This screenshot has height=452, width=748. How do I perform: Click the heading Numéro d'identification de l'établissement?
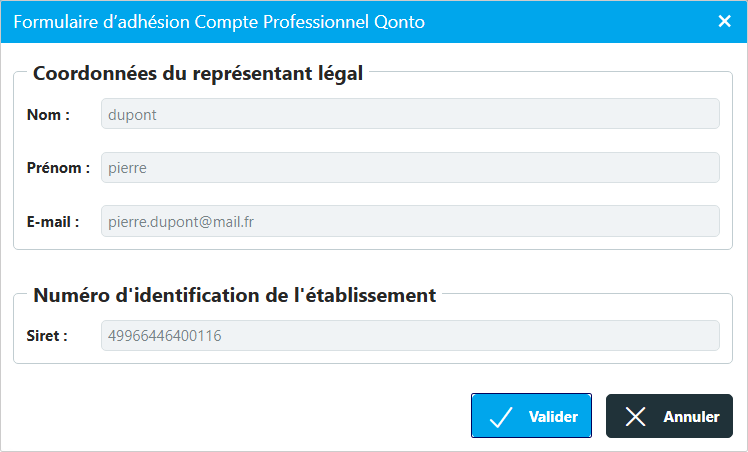click(x=234, y=295)
